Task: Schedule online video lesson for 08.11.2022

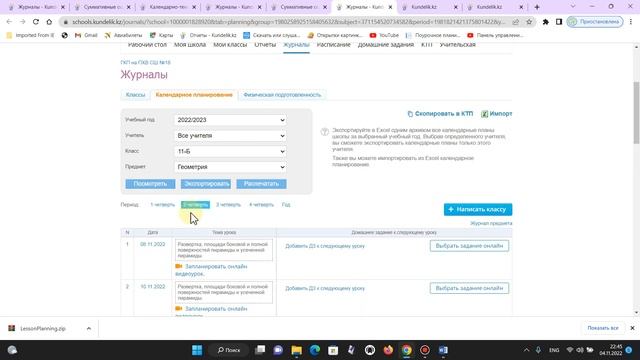Action: [211, 270]
